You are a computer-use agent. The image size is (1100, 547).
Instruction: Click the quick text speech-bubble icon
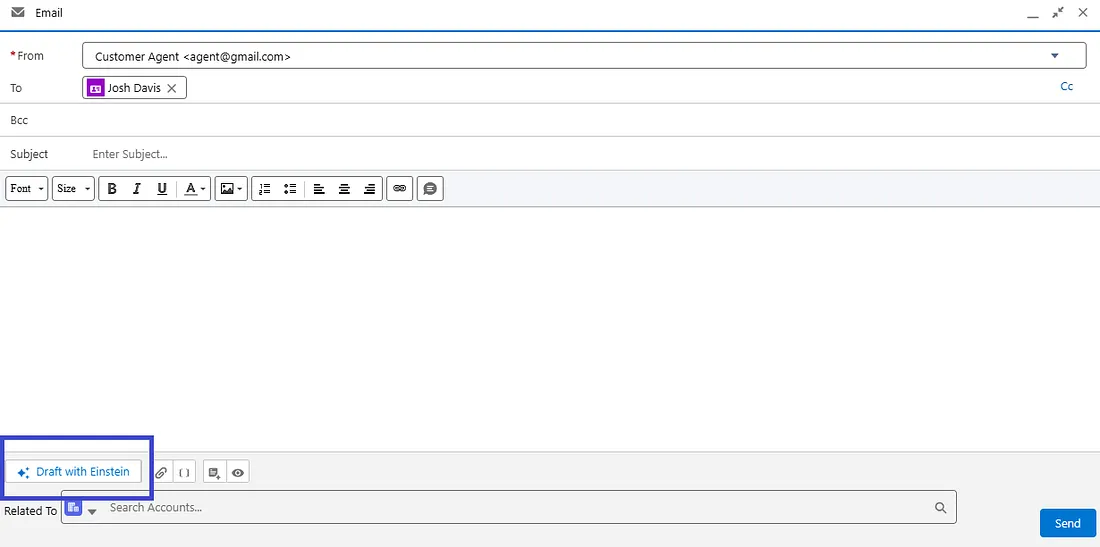point(430,189)
